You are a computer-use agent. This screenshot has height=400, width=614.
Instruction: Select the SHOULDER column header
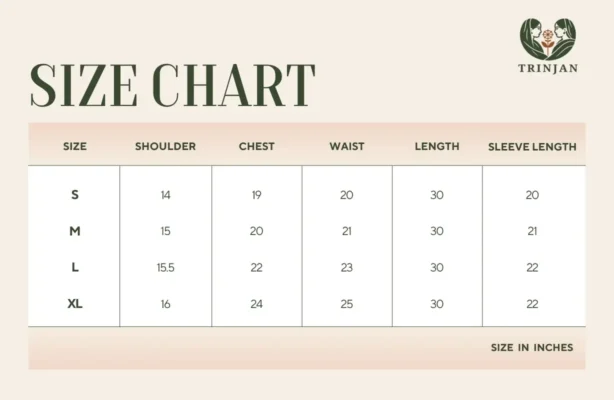165,147
